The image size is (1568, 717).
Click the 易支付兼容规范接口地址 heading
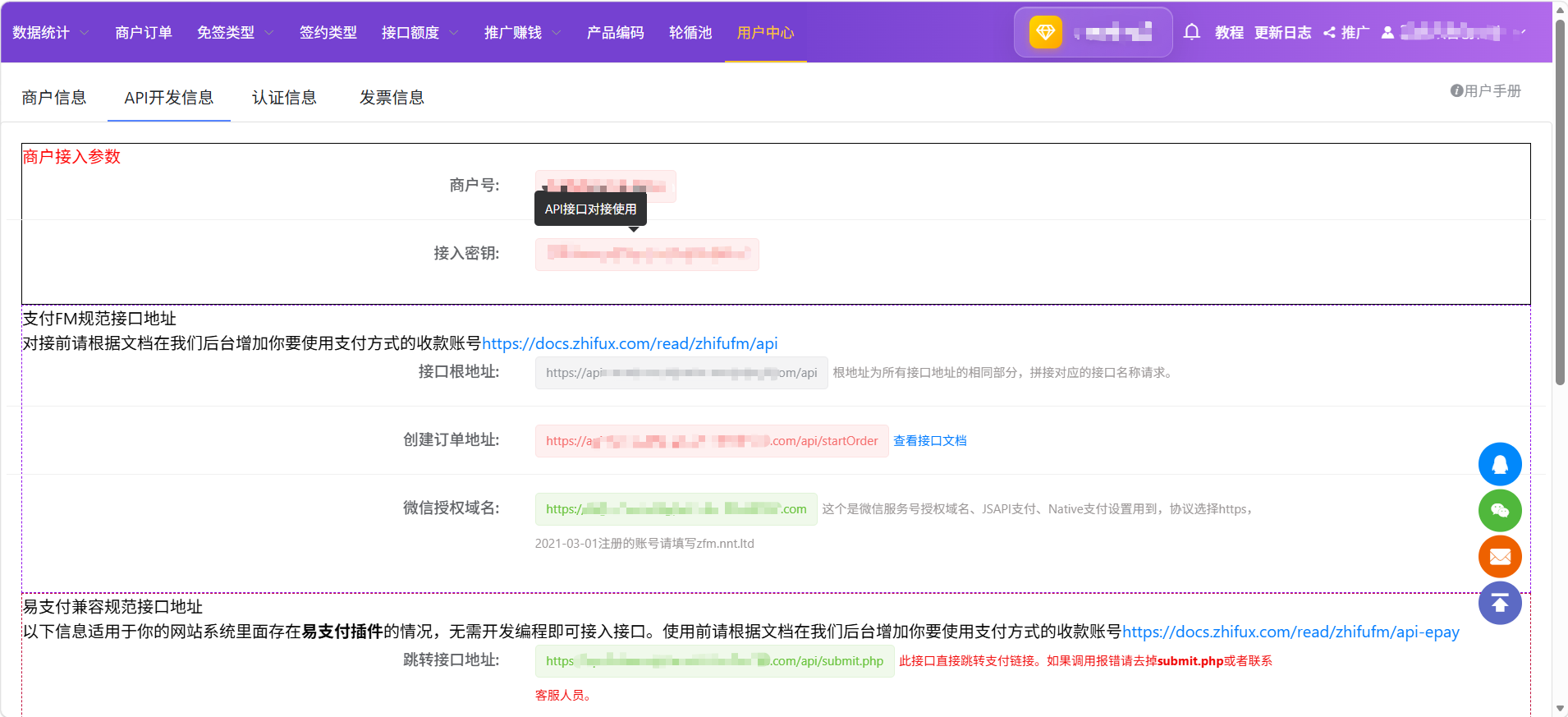point(112,607)
